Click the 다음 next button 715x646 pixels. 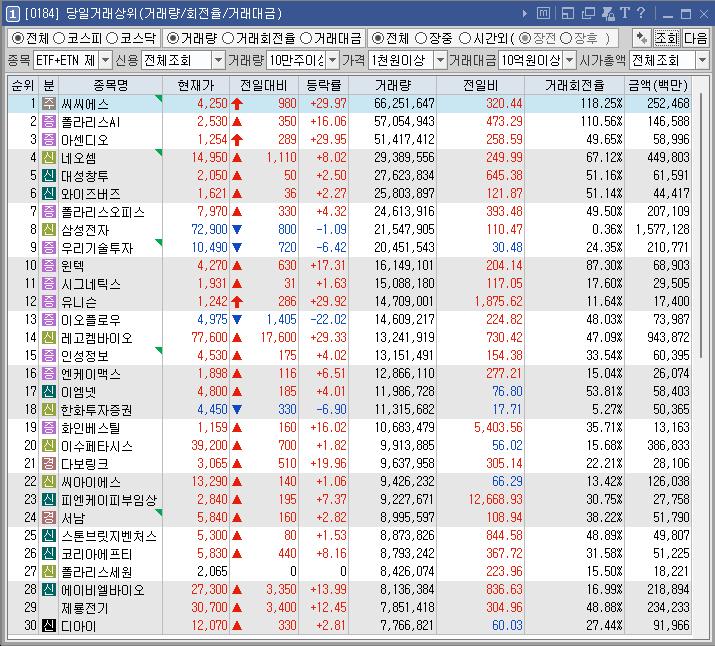695,38
